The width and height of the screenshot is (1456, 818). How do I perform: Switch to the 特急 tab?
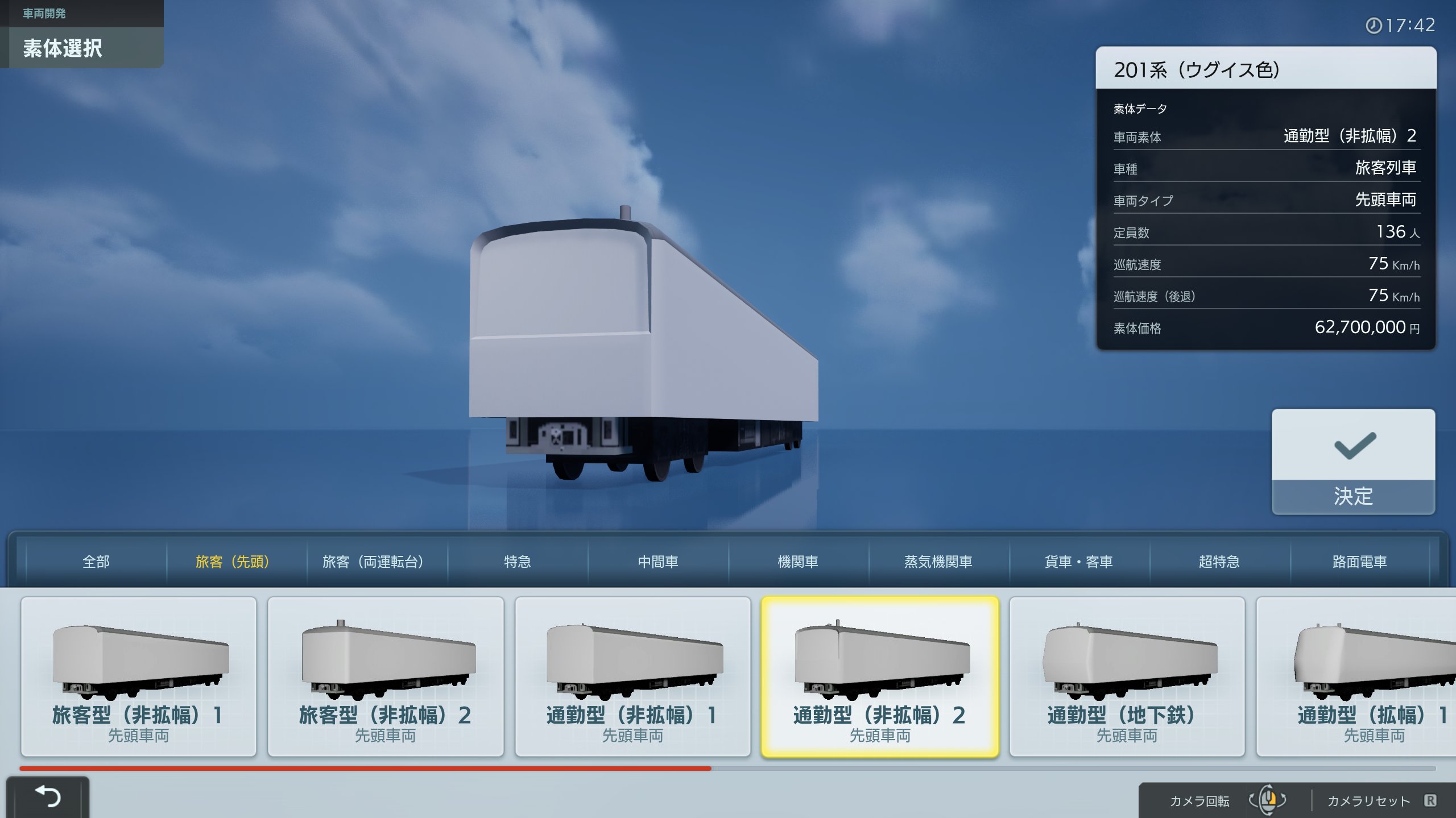[x=517, y=562]
